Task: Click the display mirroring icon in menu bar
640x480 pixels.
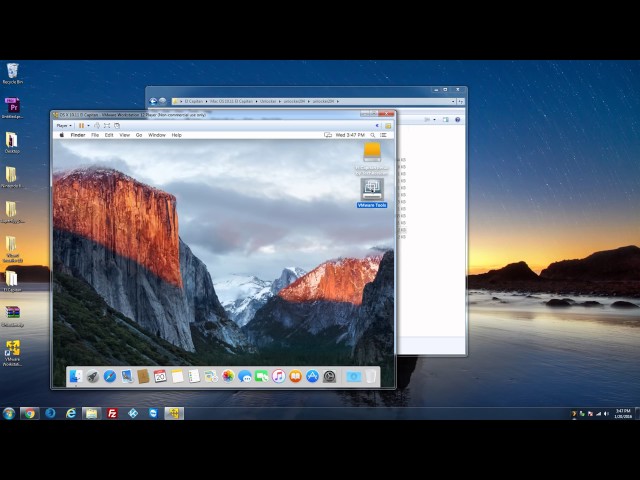Action: pyautogui.click(x=327, y=135)
